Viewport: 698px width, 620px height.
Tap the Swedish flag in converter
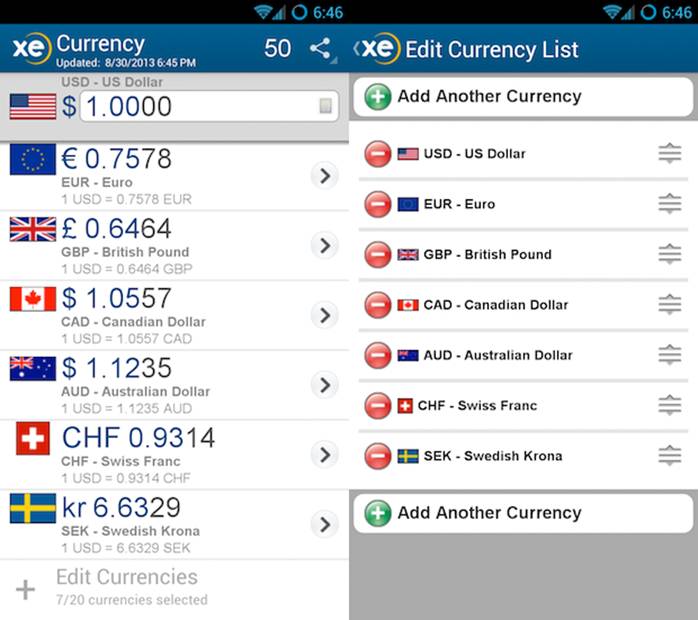pyautogui.click(x=33, y=508)
